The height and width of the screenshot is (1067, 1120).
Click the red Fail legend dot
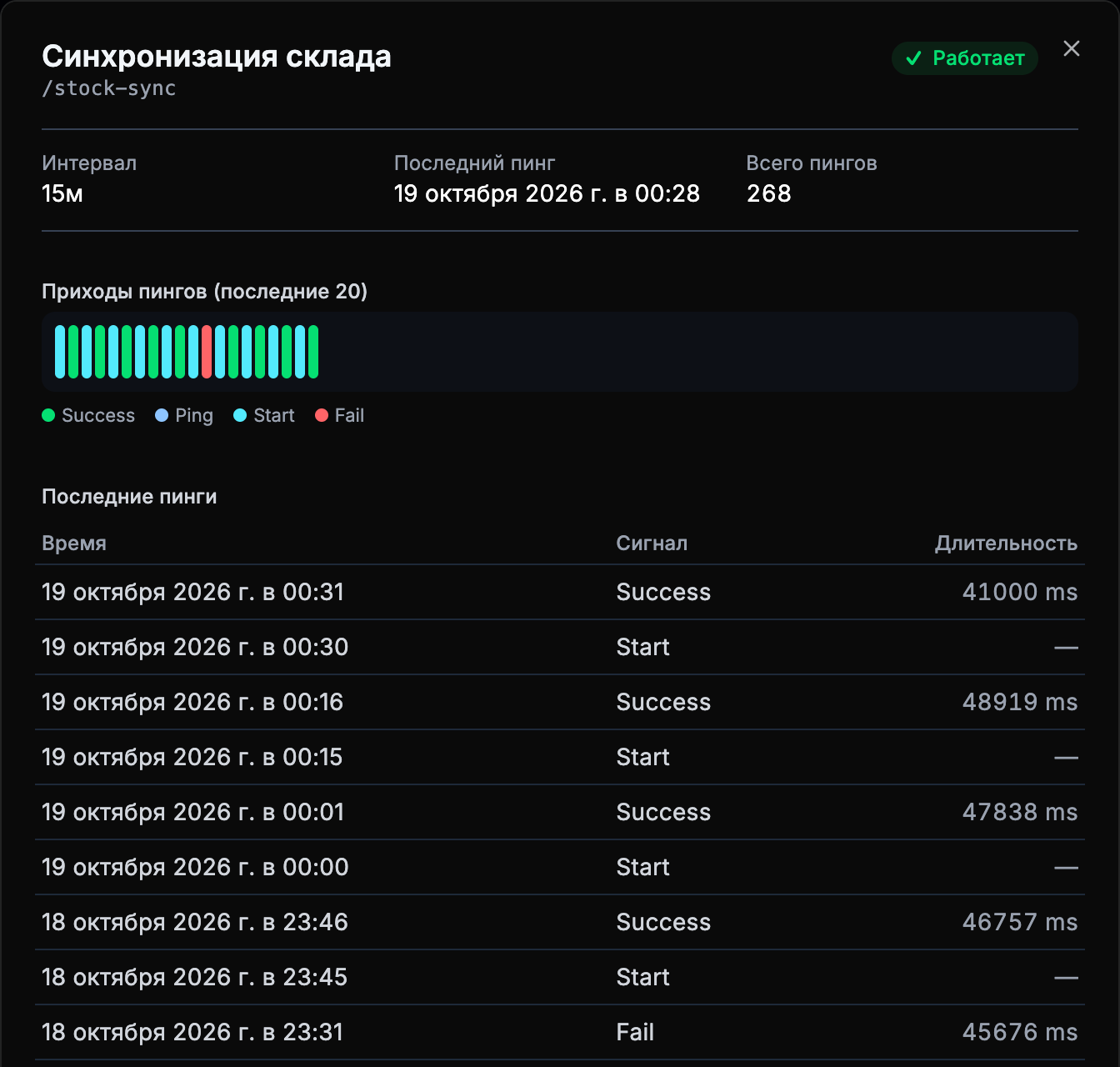[x=322, y=415]
